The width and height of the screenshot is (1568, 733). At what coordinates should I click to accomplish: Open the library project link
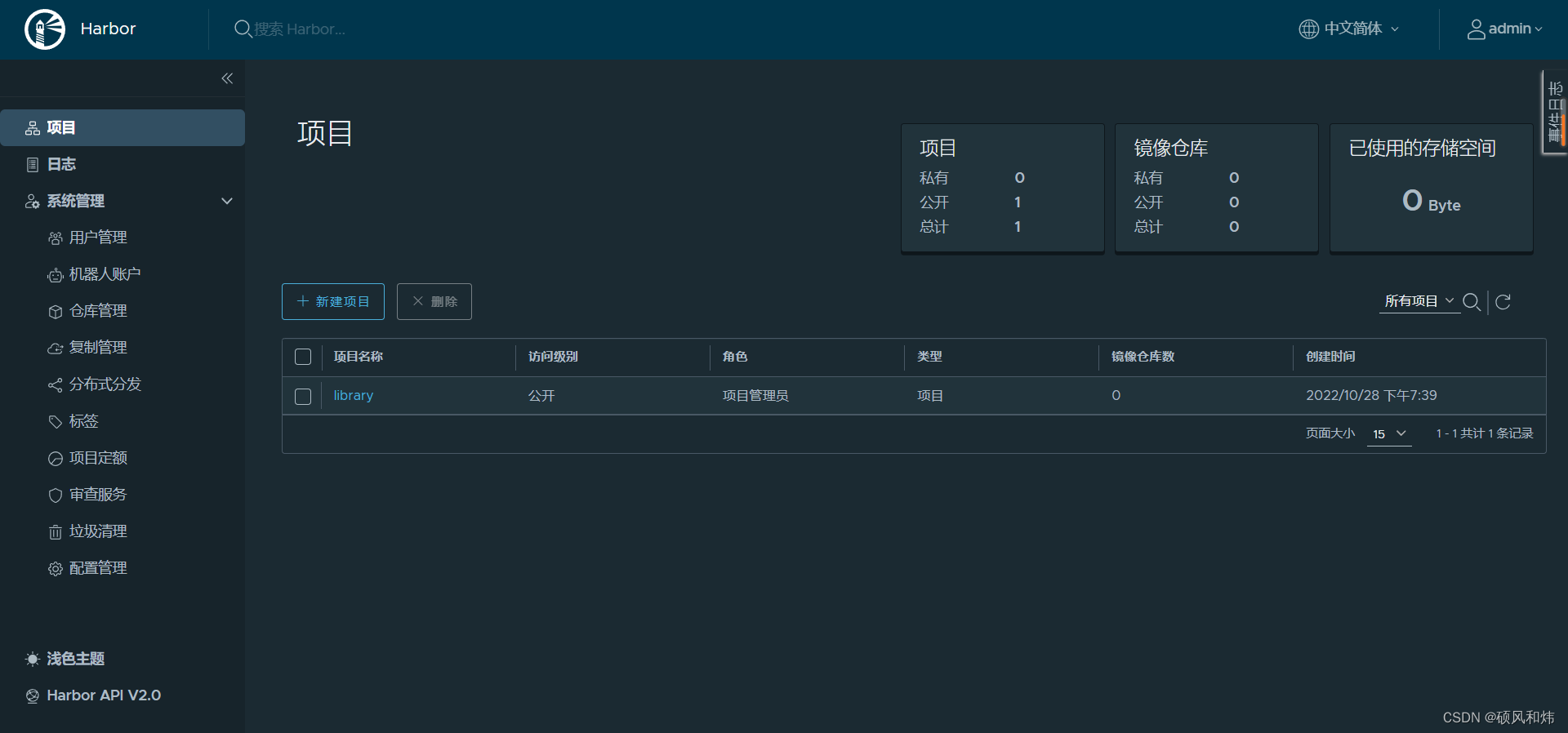tap(354, 395)
